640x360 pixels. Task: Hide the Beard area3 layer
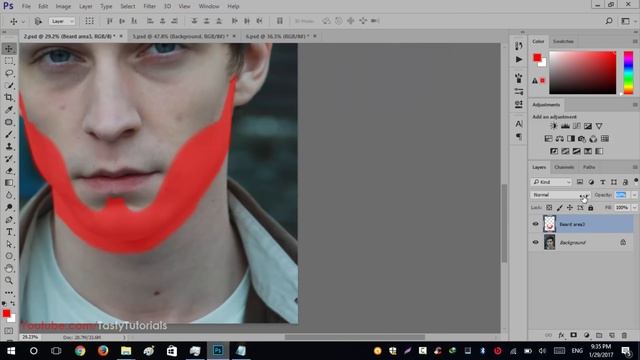coord(536,224)
